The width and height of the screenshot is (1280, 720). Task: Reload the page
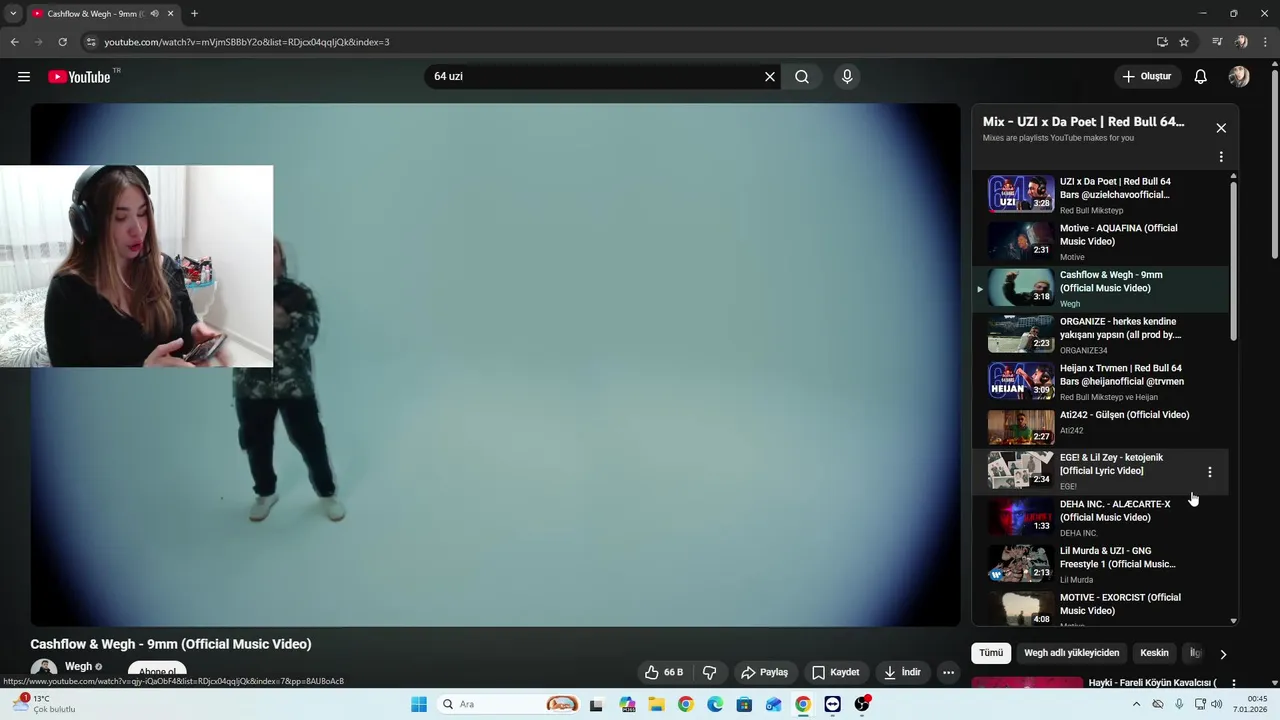62,42
